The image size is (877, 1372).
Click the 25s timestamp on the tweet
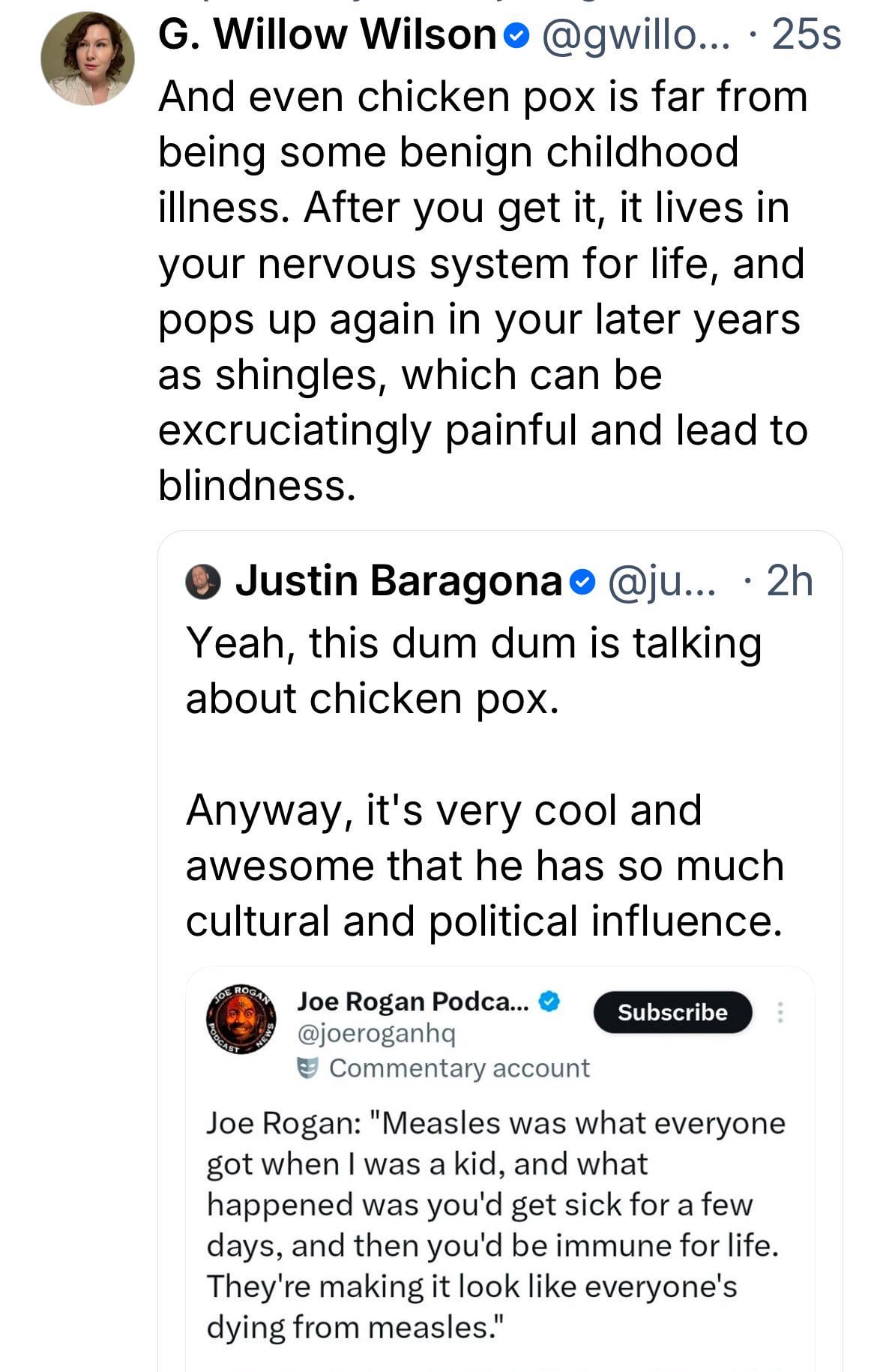tap(806, 35)
